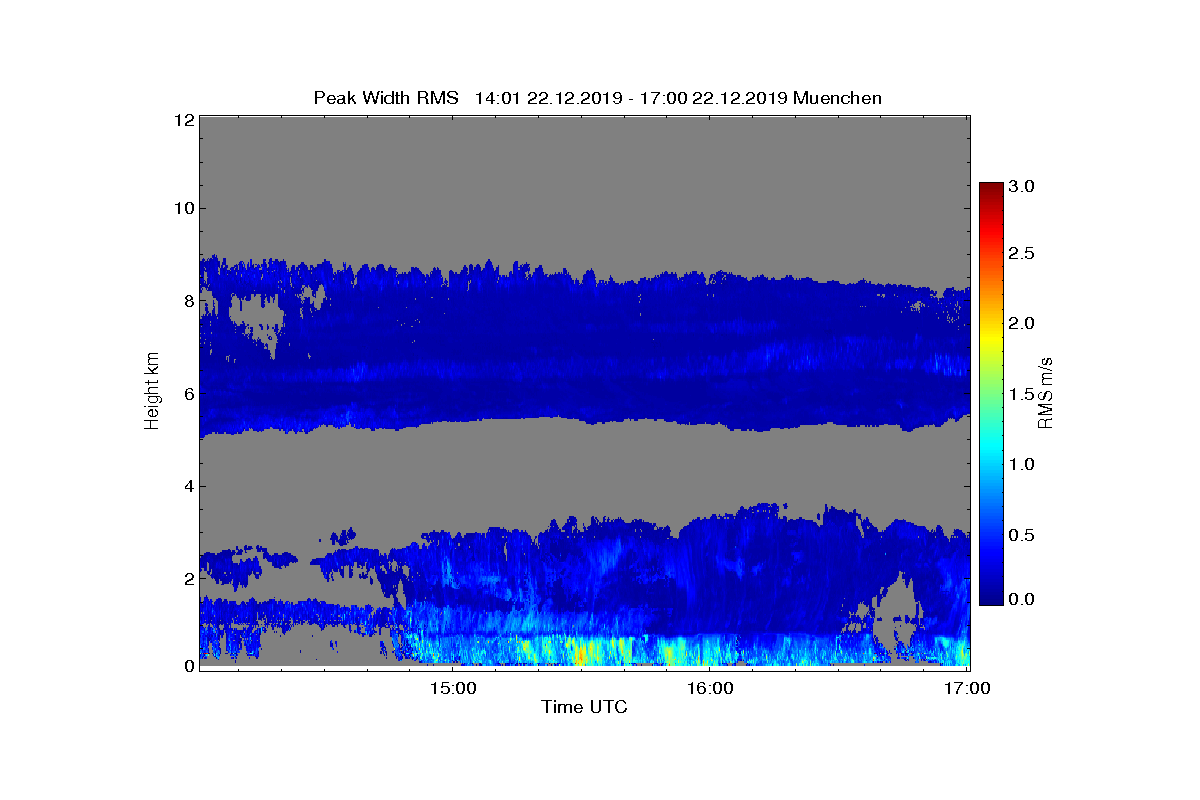The width and height of the screenshot is (1200, 800).
Task: Click the colorbar value 3.0
Action: [x=1021, y=186]
